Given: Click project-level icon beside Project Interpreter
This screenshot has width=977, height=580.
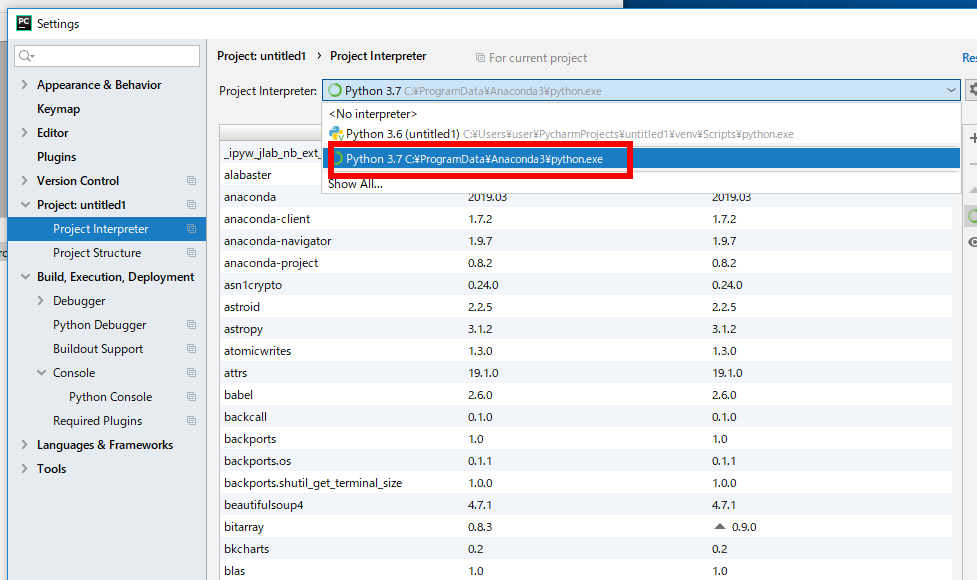Looking at the screenshot, I should coord(191,229).
